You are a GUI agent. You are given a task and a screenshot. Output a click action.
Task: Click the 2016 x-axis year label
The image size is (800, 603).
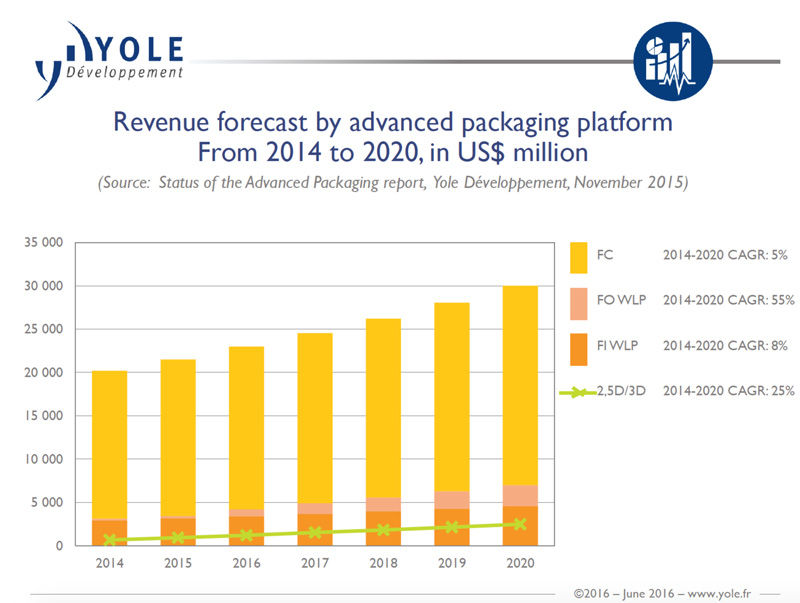246,563
